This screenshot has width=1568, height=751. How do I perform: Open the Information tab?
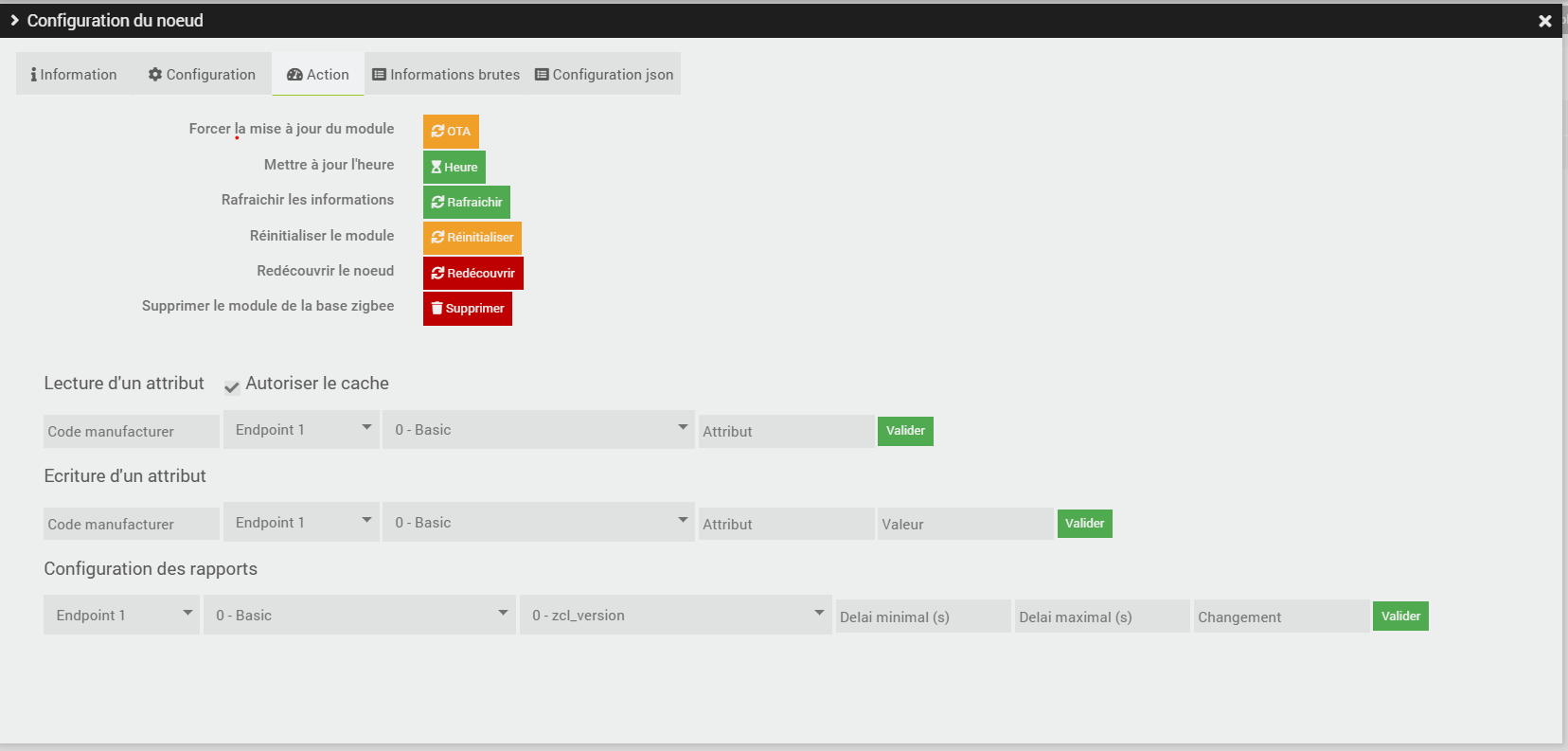pyautogui.click(x=74, y=75)
